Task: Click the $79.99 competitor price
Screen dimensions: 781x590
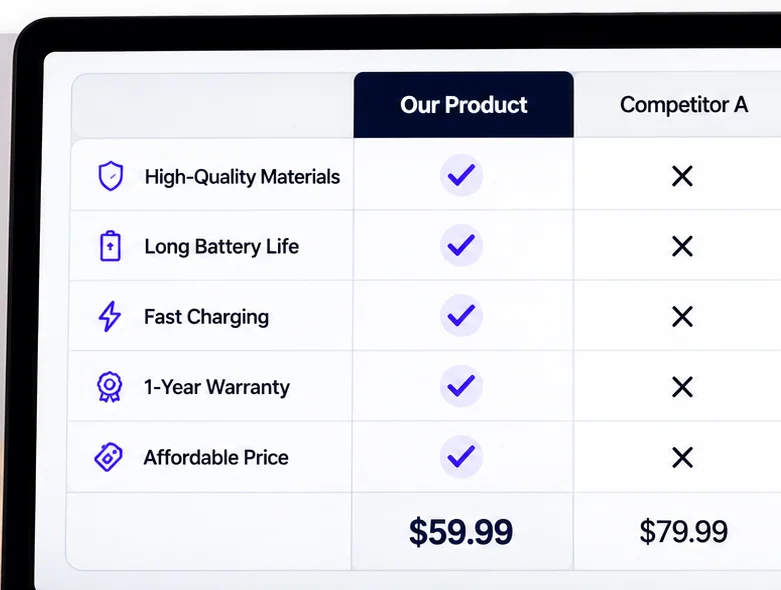Action: (x=683, y=531)
